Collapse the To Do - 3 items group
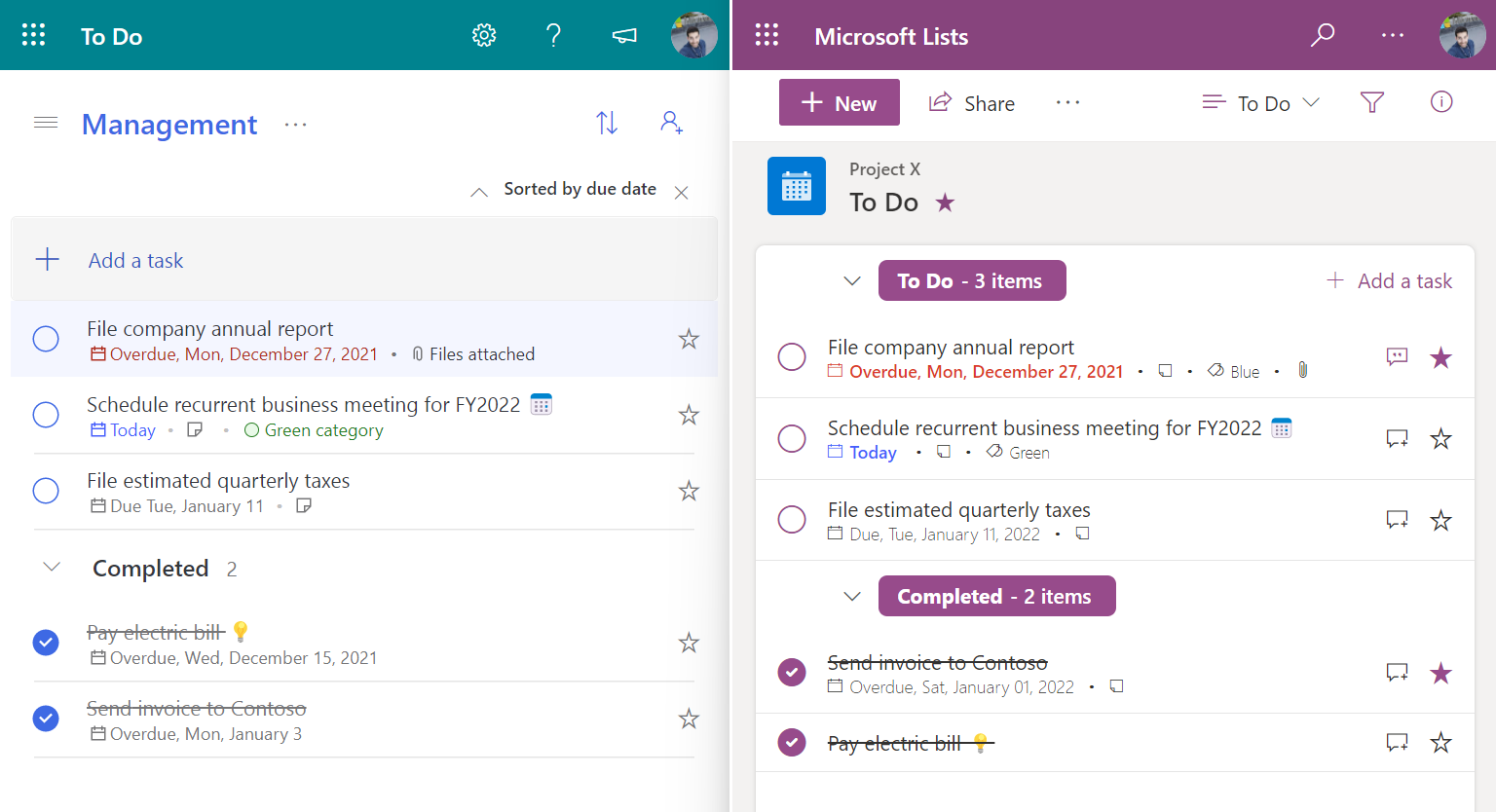This screenshot has height=812, width=1496. coord(852,281)
